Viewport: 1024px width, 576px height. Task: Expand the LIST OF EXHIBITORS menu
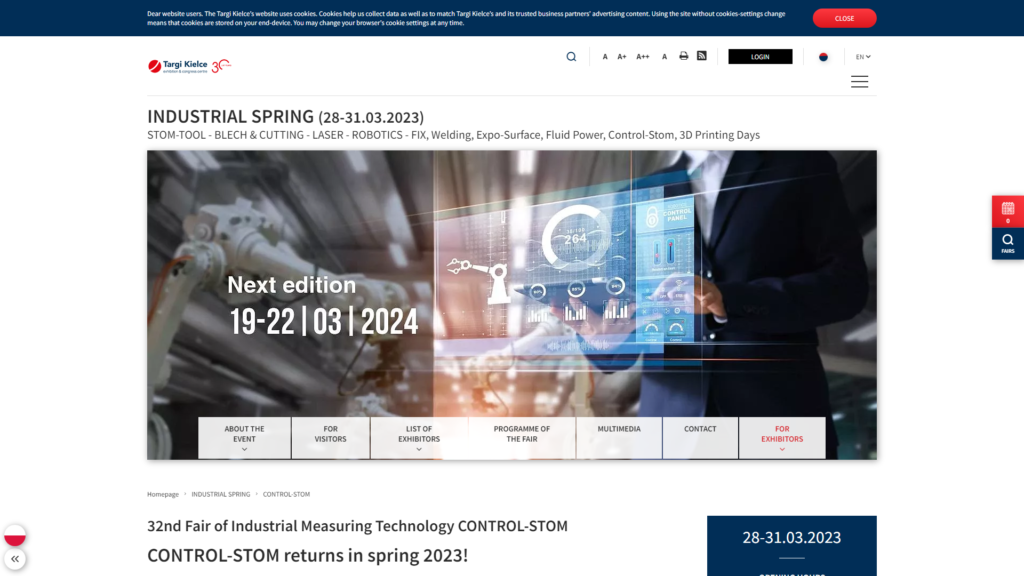[419, 438]
